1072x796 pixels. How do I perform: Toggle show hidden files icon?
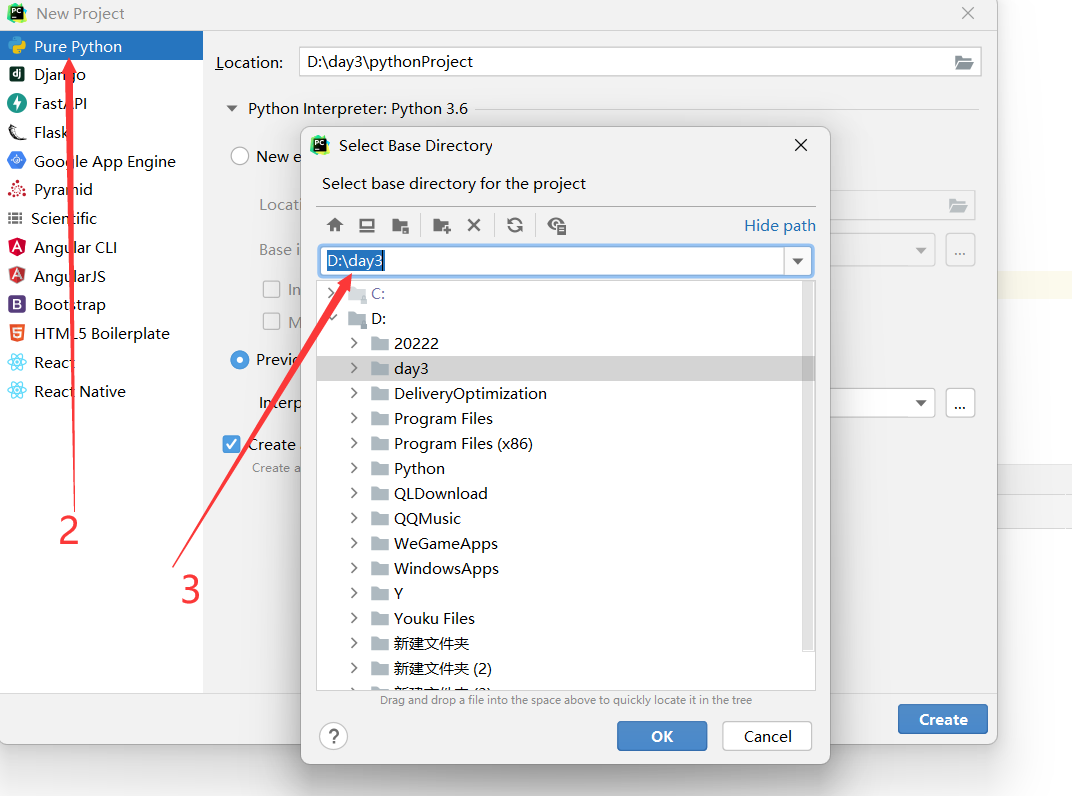(557, 225)
